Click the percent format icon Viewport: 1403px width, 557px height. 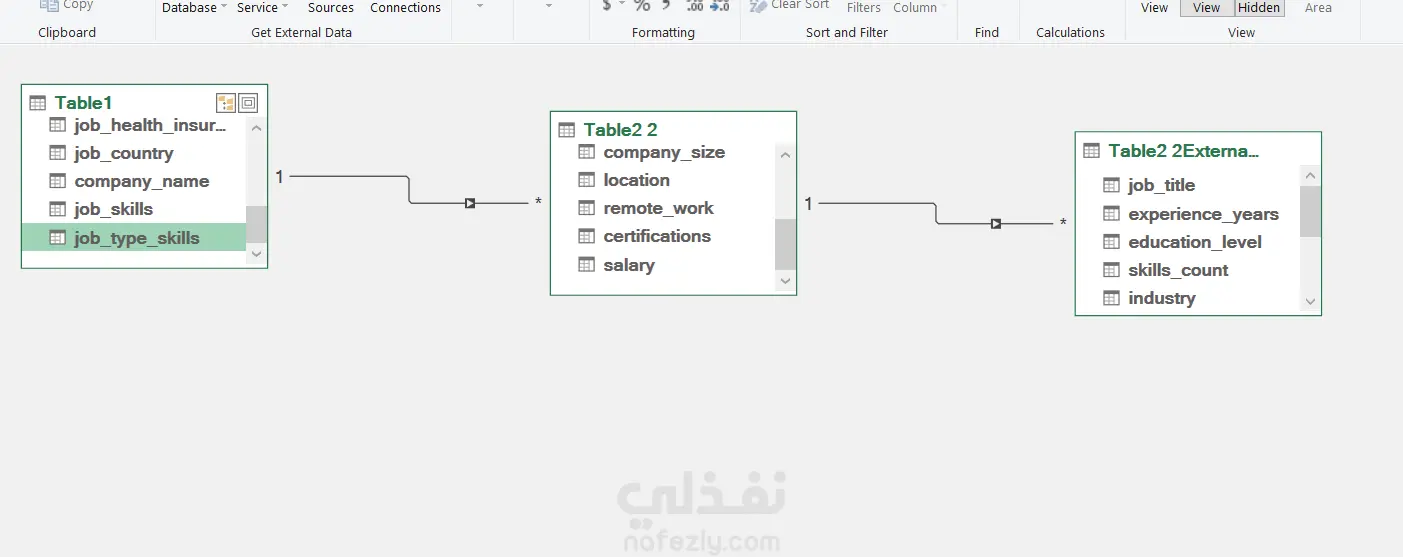(x=642, y=6)
